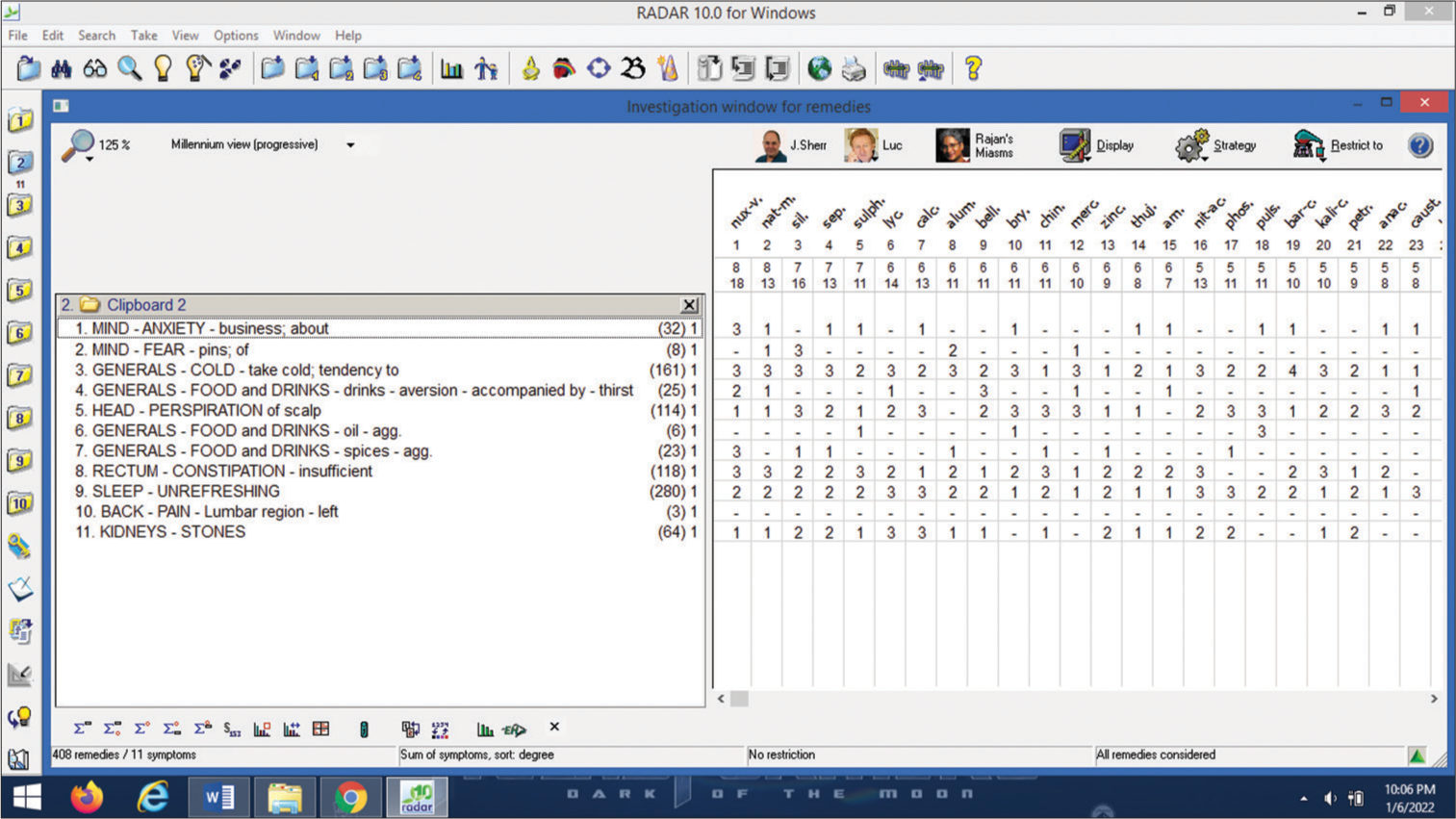Select the symptom MIND - ANXIETY - business; about

coord(380,328)
